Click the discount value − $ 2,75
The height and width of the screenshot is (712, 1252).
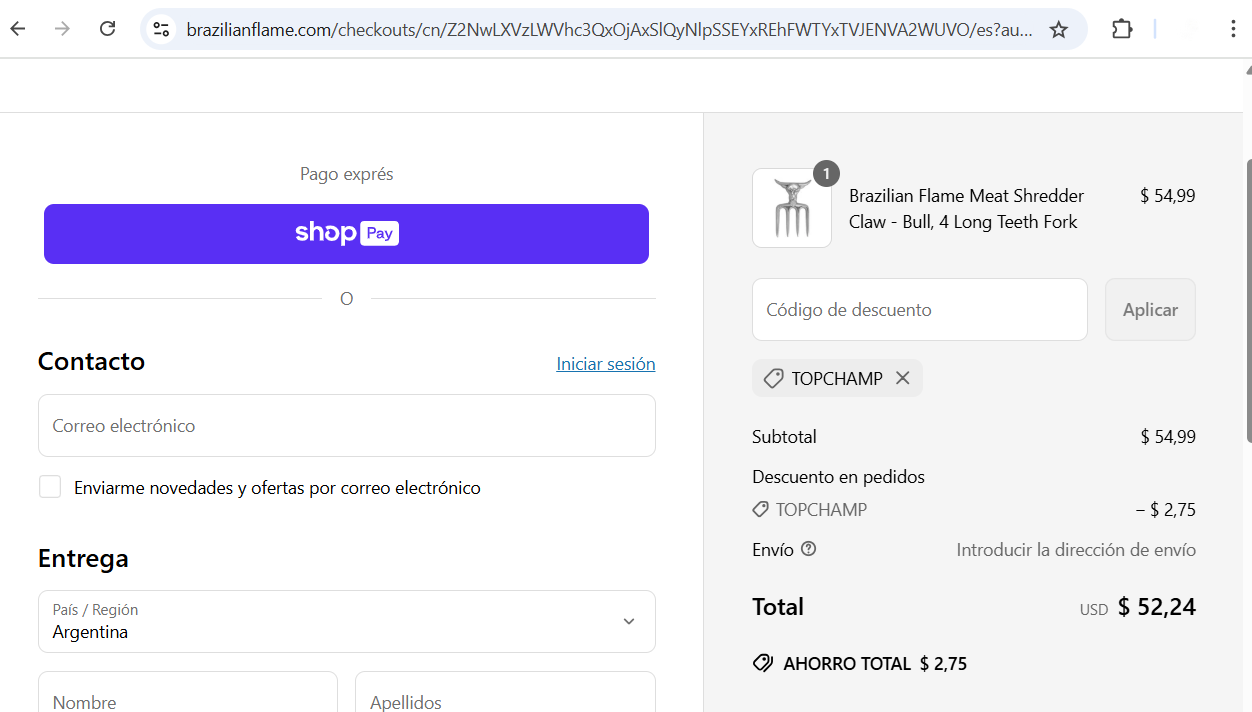click(x=1166, y=509)
